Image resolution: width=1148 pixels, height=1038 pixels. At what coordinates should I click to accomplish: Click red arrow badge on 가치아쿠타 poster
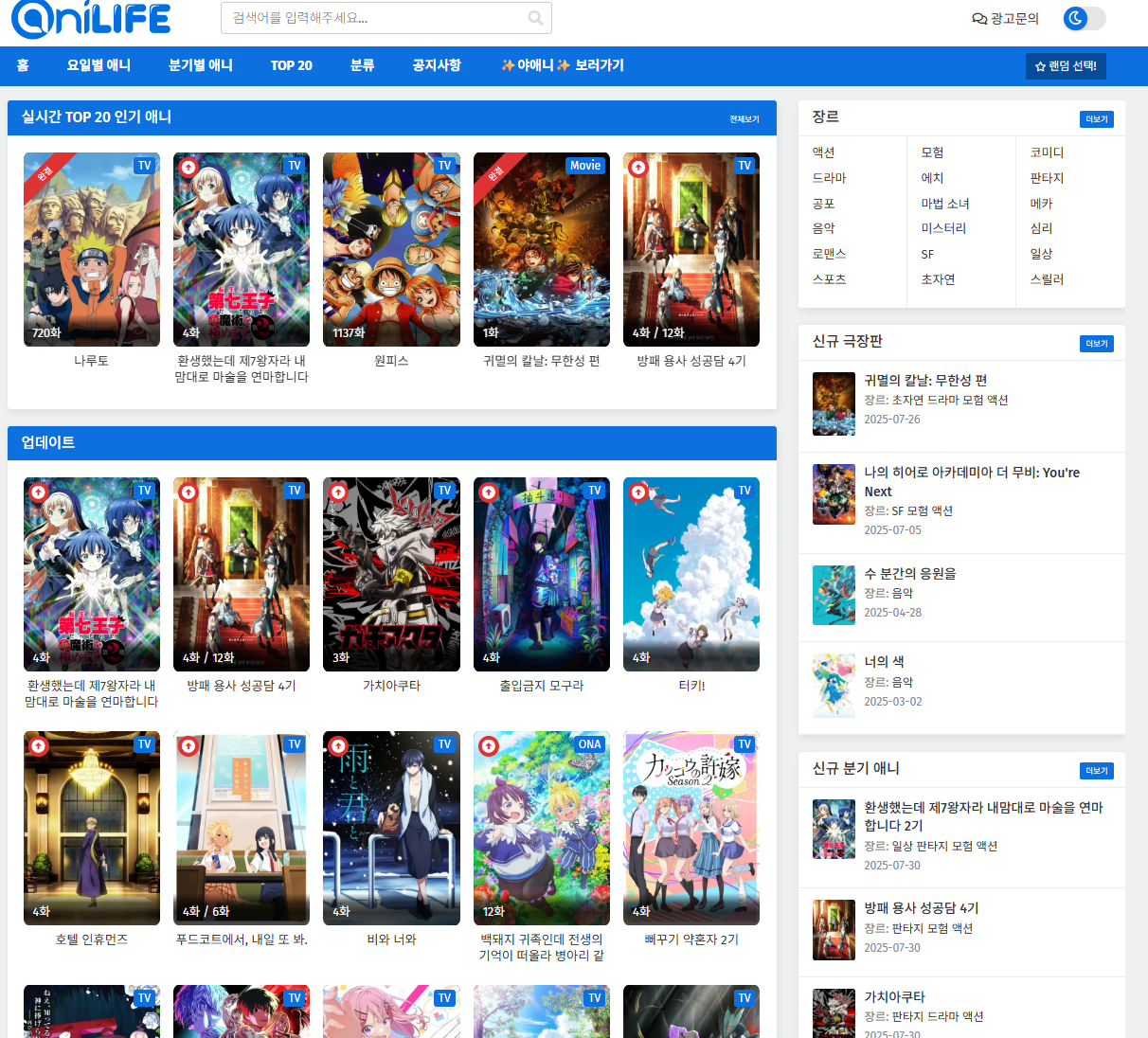[x=338, y=492]
